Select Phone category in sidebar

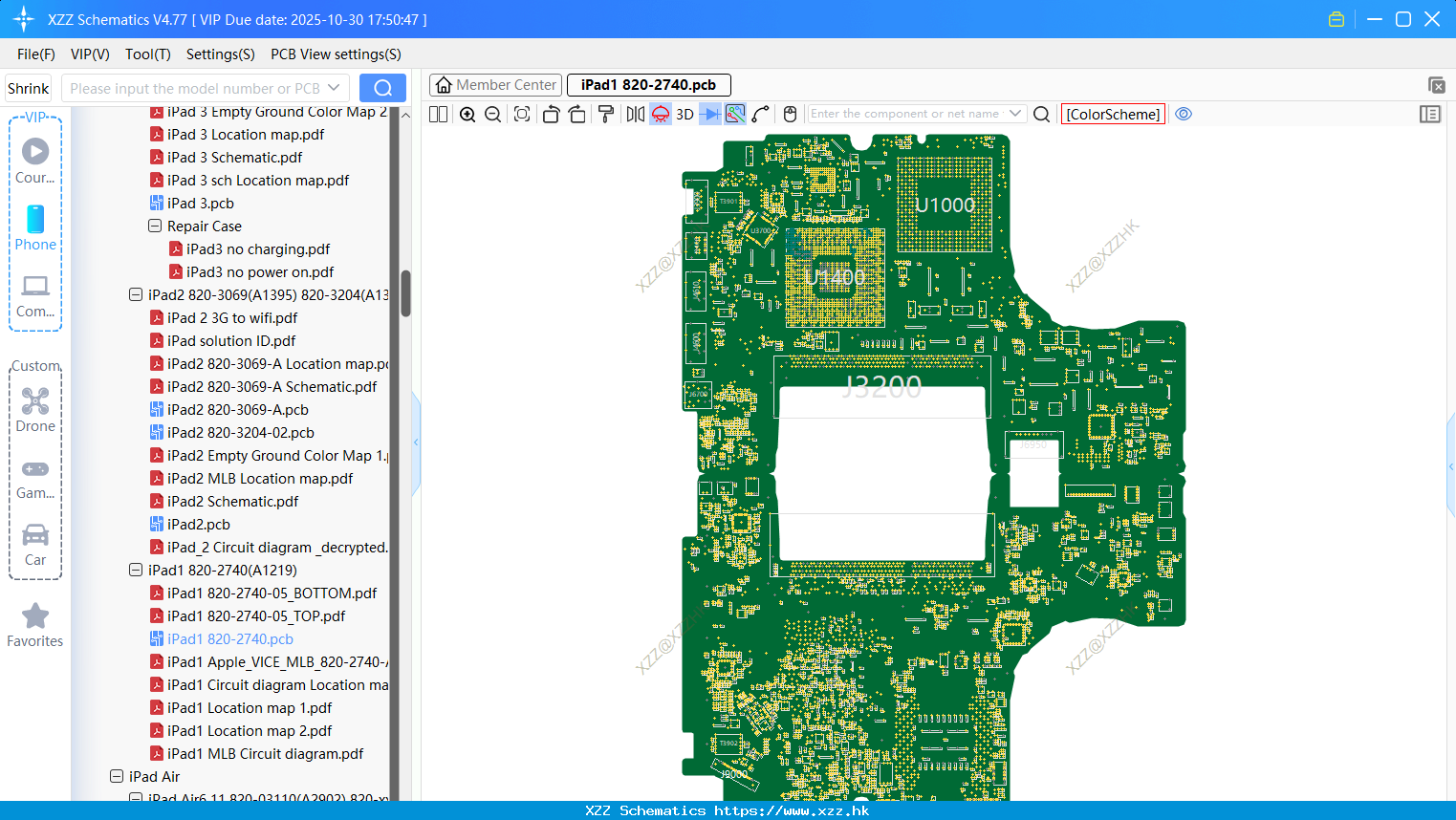[x=35, y=227]
